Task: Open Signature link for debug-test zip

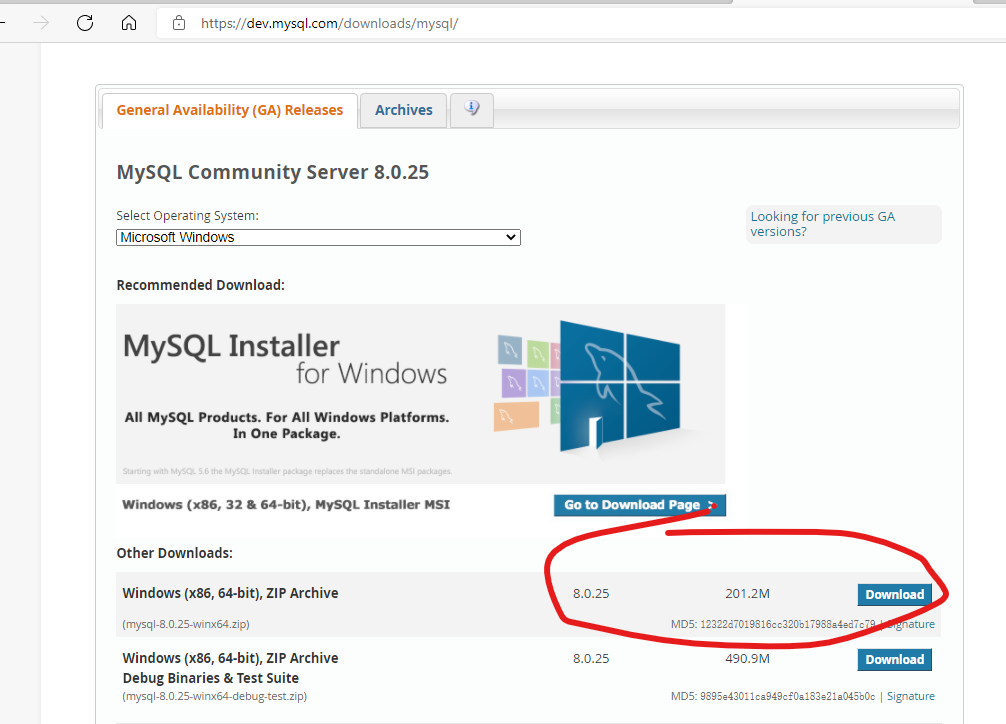Action: tap(910, 696)
